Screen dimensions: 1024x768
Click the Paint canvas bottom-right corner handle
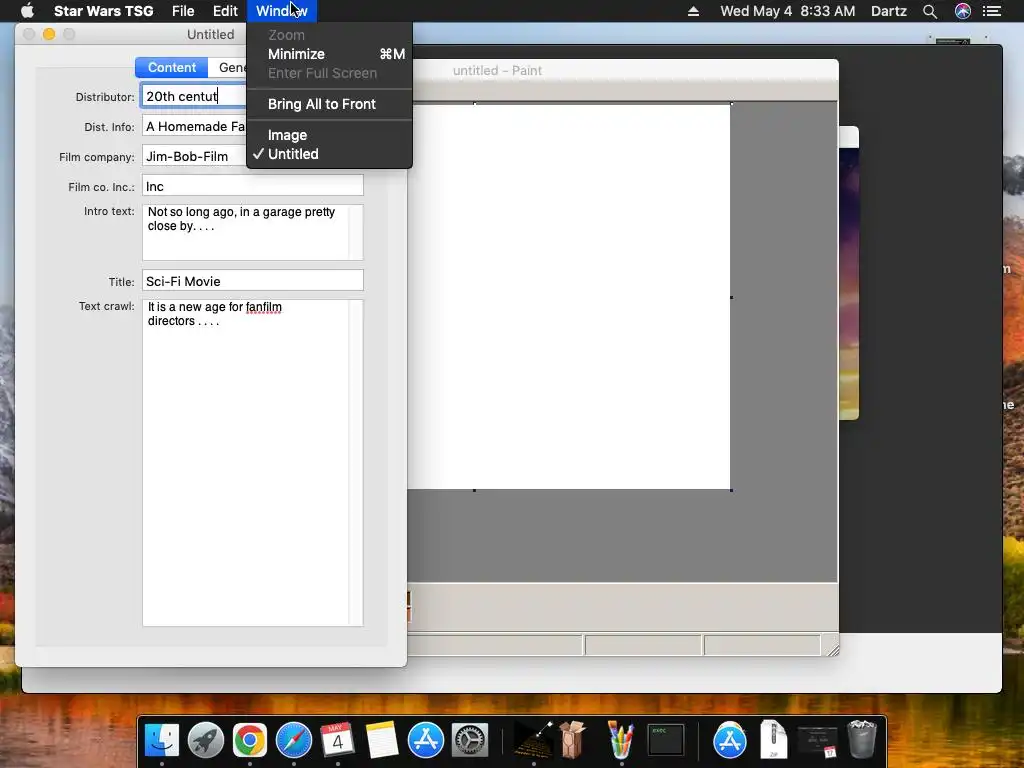[731, 490]
